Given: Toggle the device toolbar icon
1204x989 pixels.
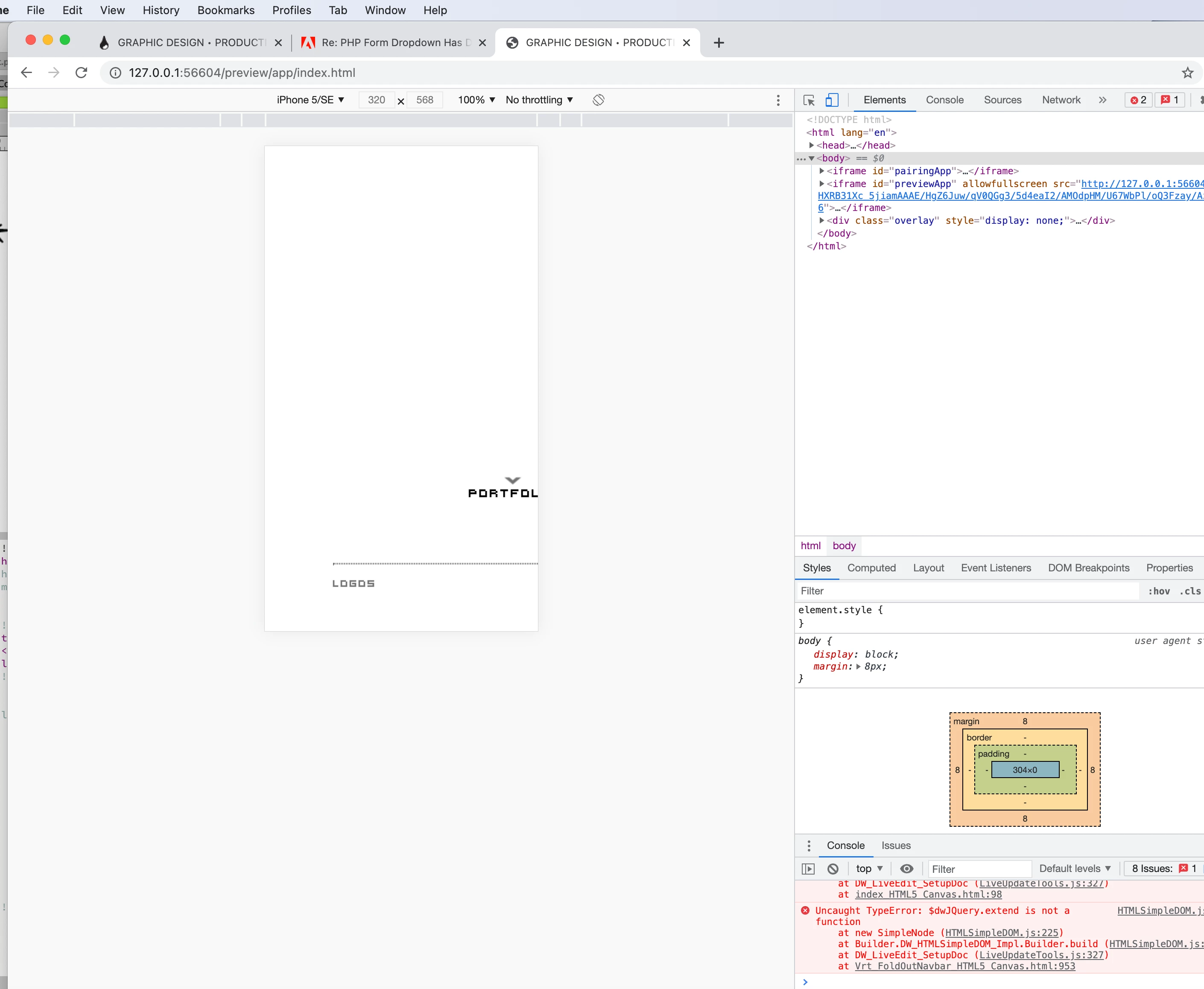Looking at the screenshot, I should [832, 100].
